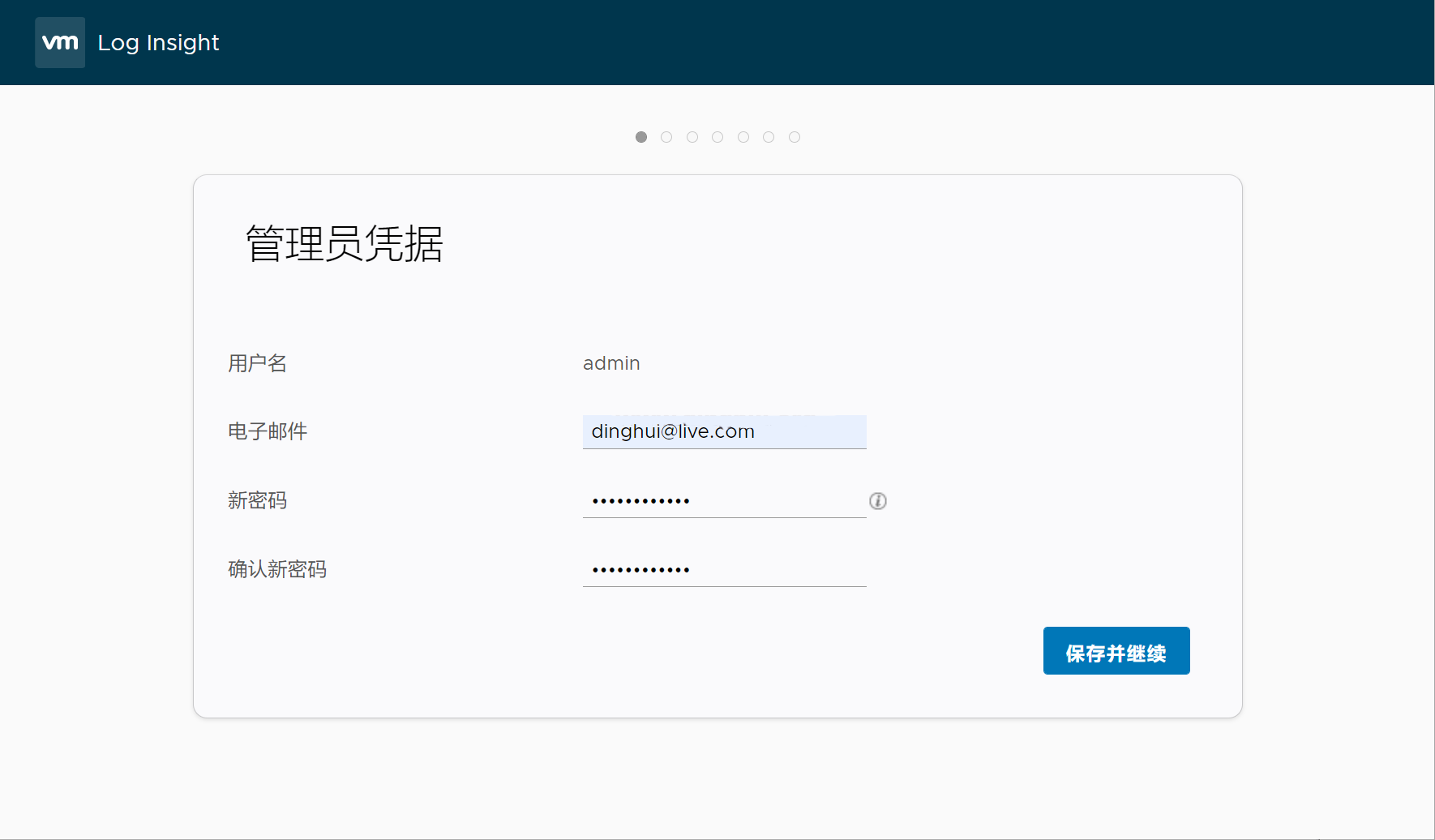Screen dimensions: 1435x840
Task: Click the 确认新密码 field label
Action: click(x=277, y=570)
